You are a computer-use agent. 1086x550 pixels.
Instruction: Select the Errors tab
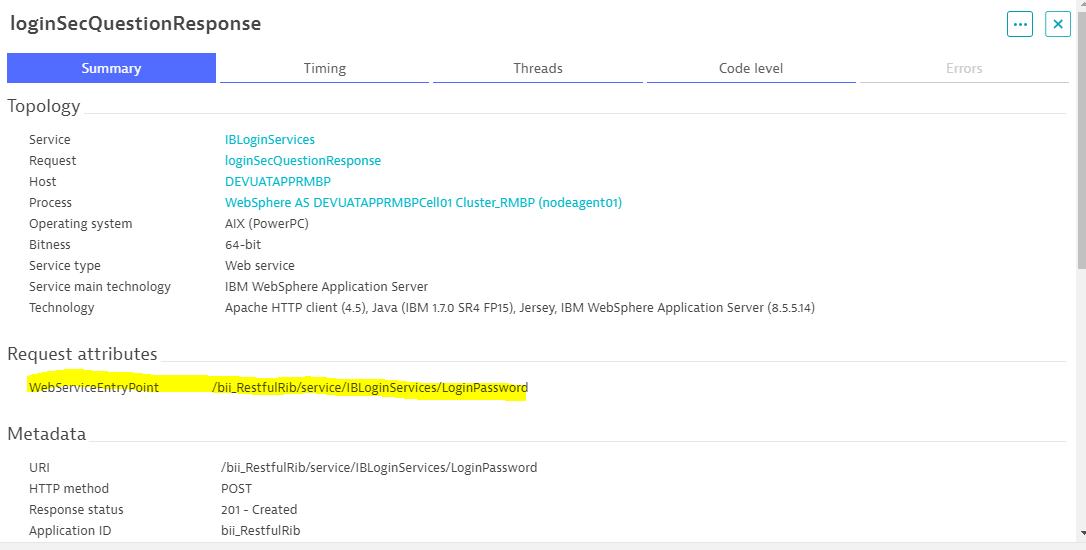point(964,68)
